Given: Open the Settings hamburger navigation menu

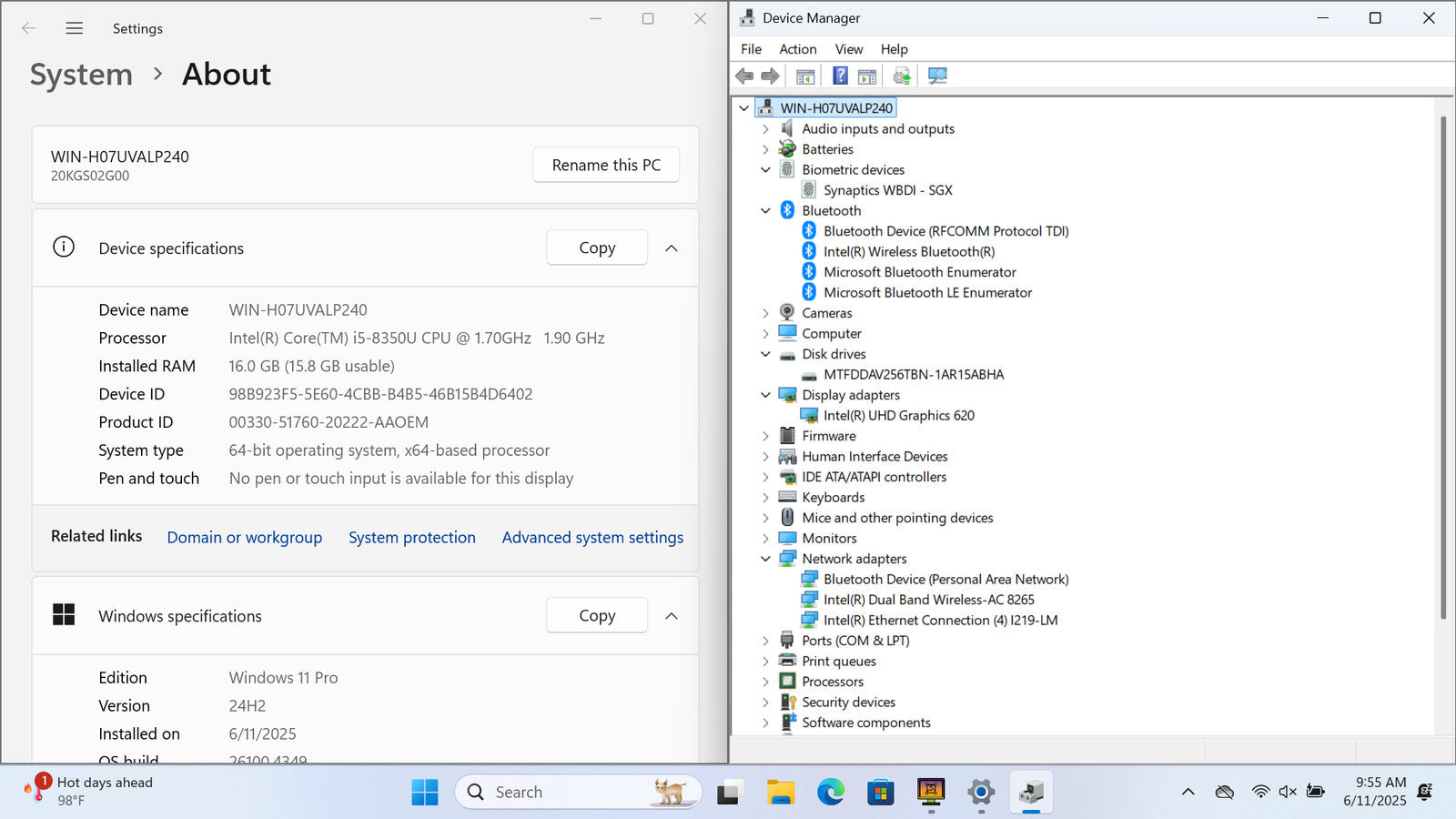Looking at the screenshot, I should tap(75, 28).
